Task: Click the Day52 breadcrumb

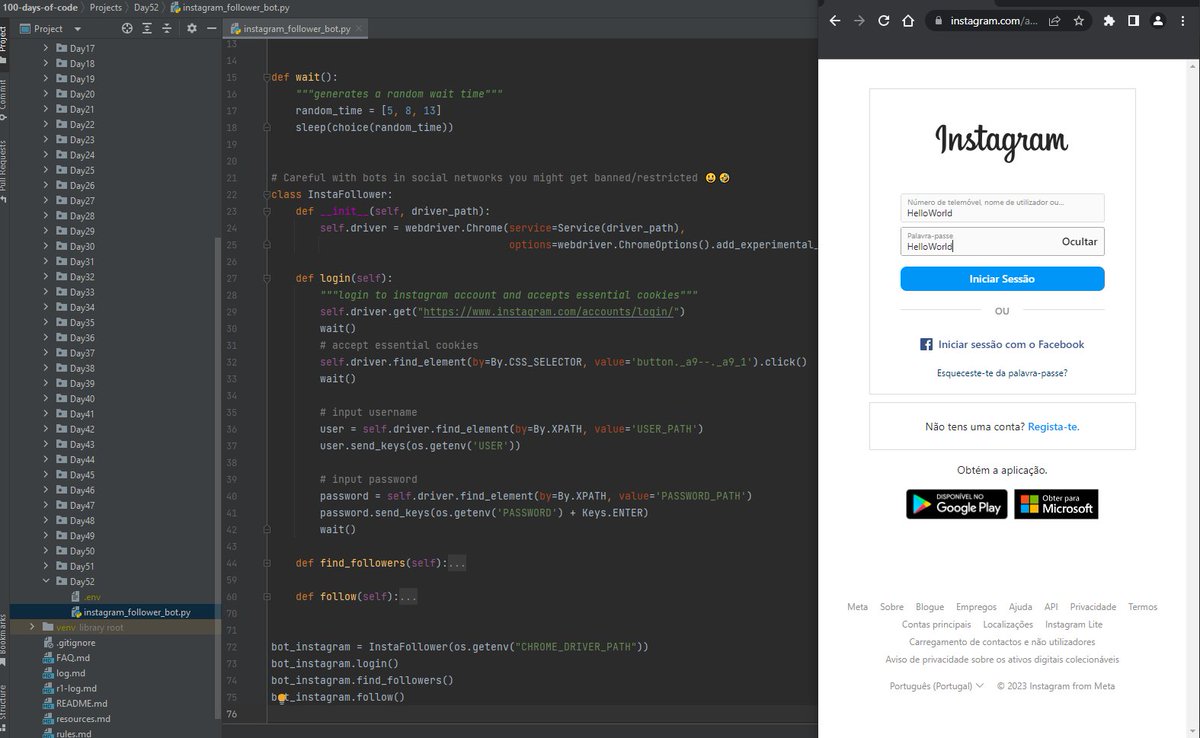Action: pos(146,7)
